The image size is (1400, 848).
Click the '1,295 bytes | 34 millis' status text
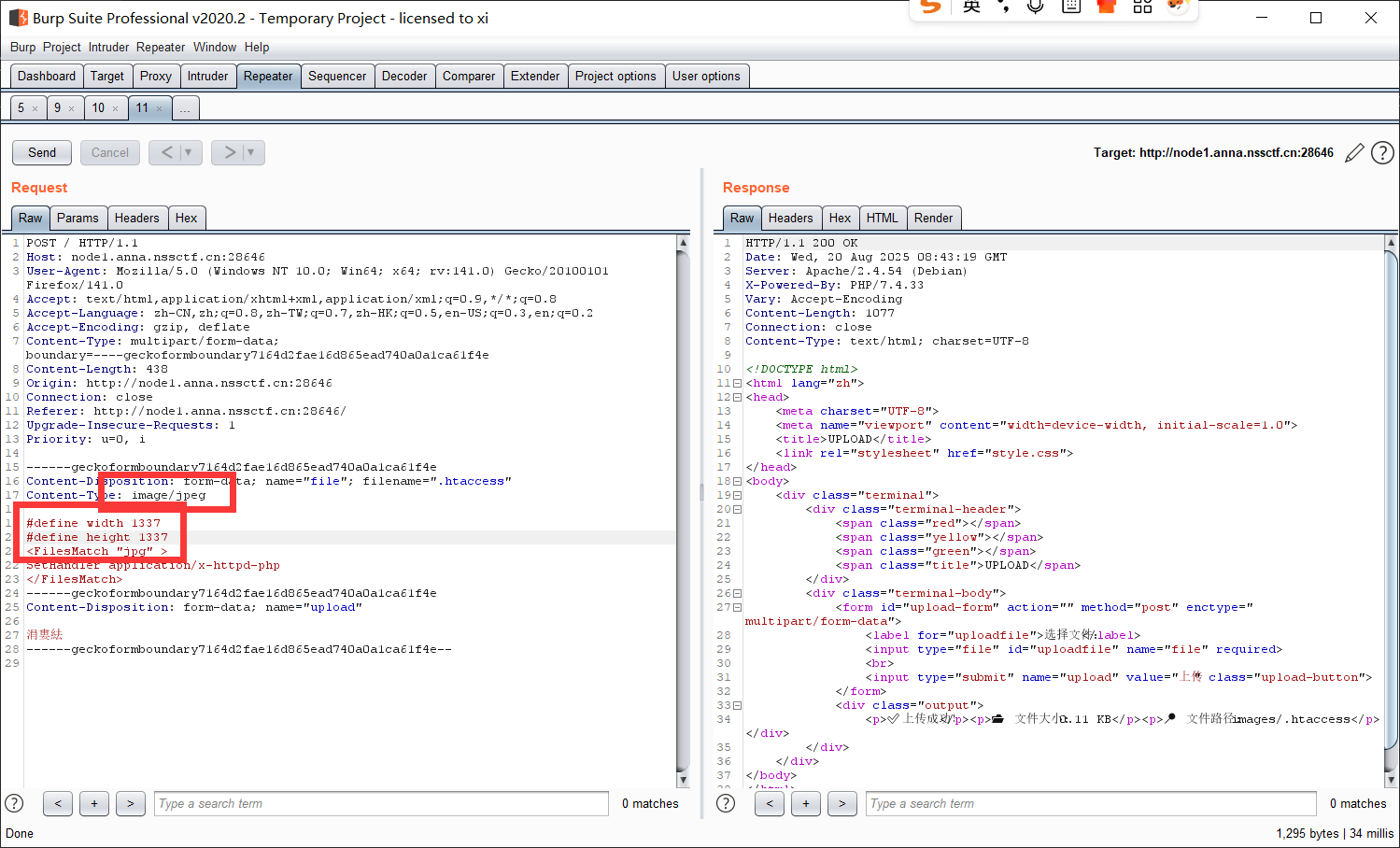[x=1335, y=833]
